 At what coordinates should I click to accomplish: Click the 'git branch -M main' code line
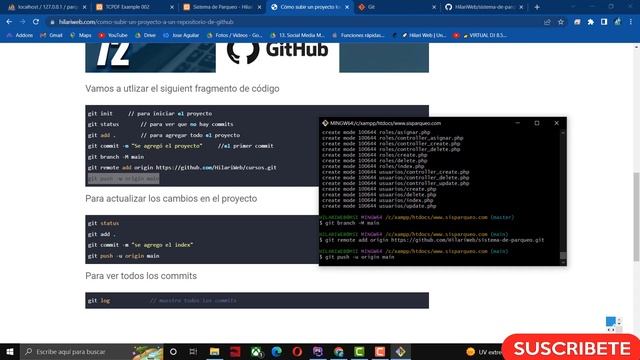tap(116, 157)
